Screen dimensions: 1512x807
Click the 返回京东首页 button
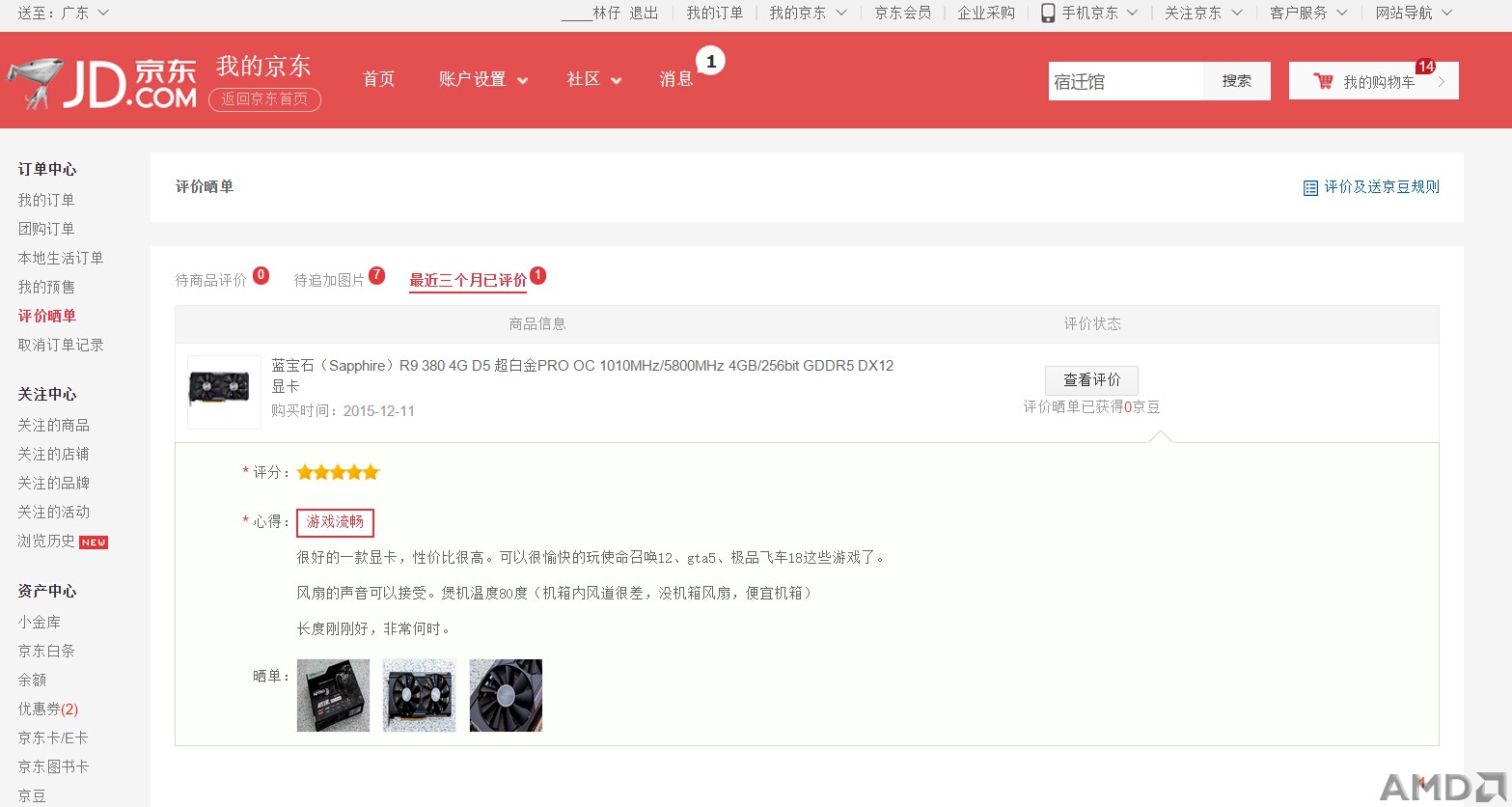[x=264, y=99]
